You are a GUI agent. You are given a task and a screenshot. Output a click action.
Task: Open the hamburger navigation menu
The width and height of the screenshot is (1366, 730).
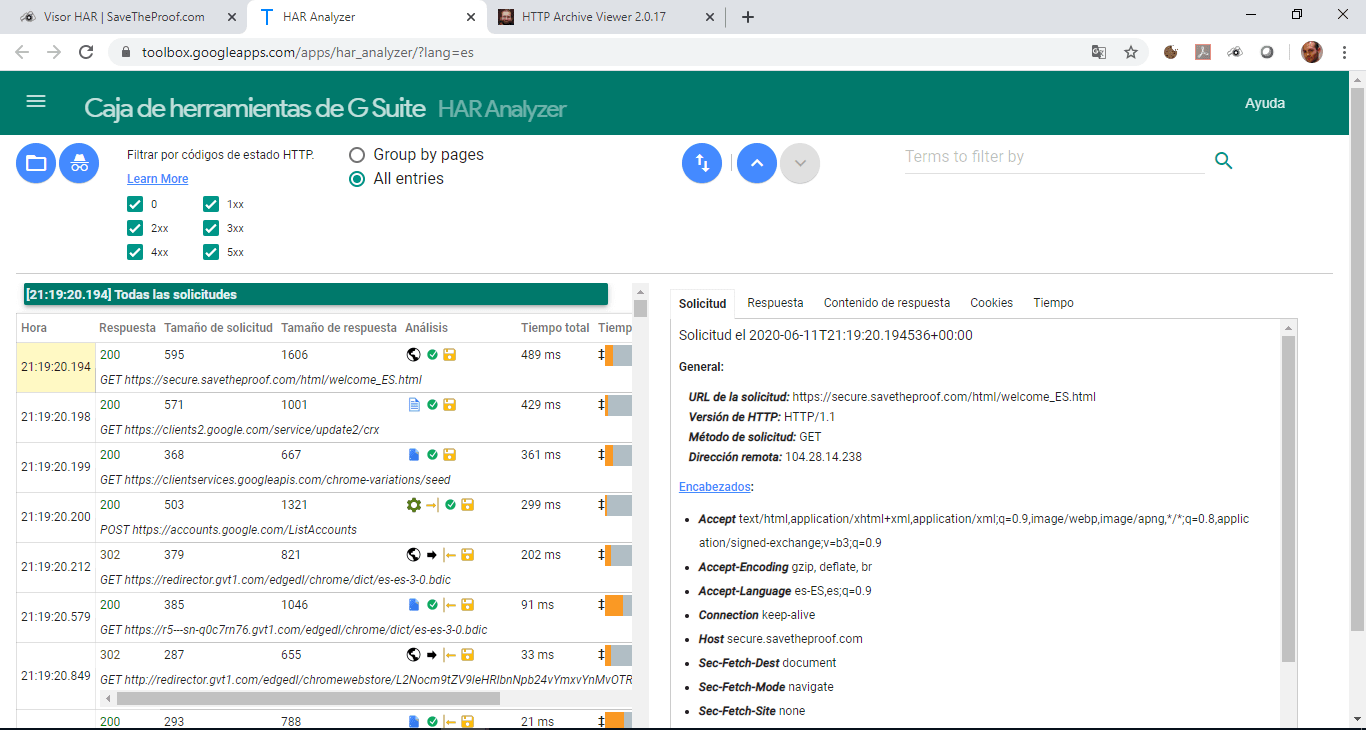tap(36, 101)
